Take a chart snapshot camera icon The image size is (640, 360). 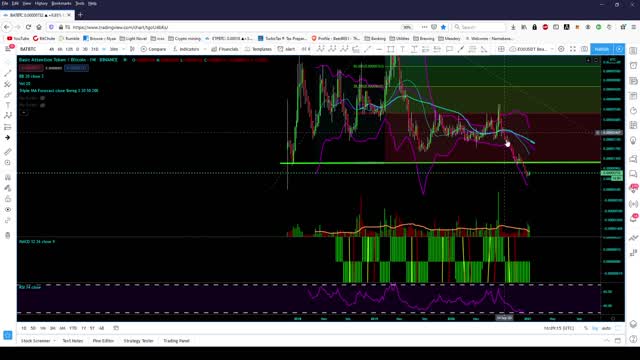584,49
